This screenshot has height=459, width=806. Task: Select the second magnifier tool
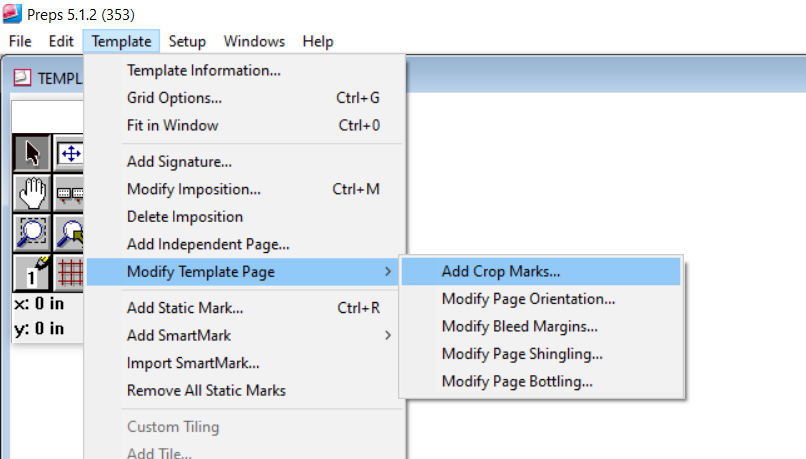coord(69,233)
